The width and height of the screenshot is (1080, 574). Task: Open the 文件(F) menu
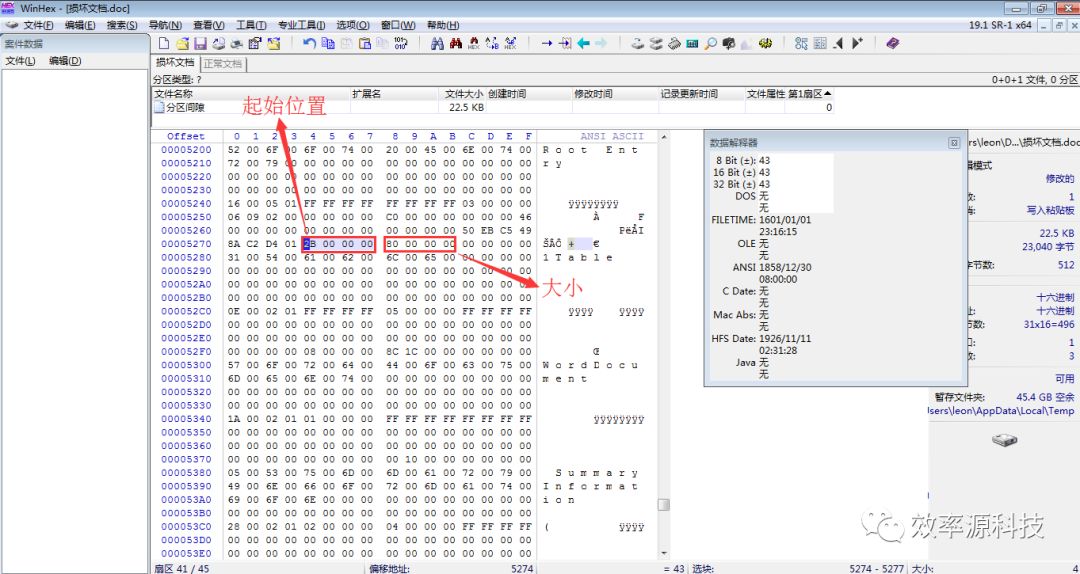39,25
